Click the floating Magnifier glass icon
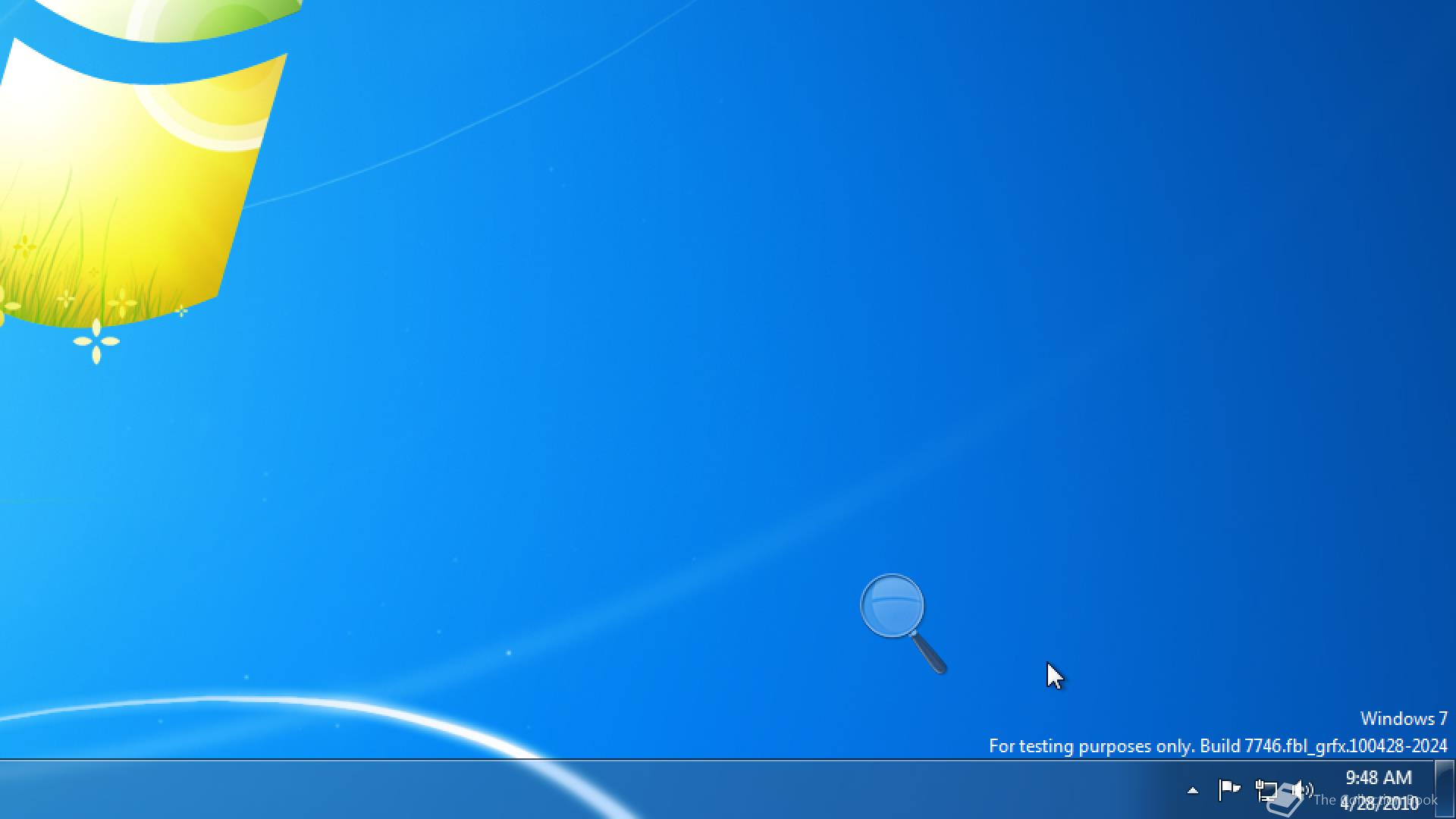The width and height of the screenshot is (1456, 819). (902, 623)
